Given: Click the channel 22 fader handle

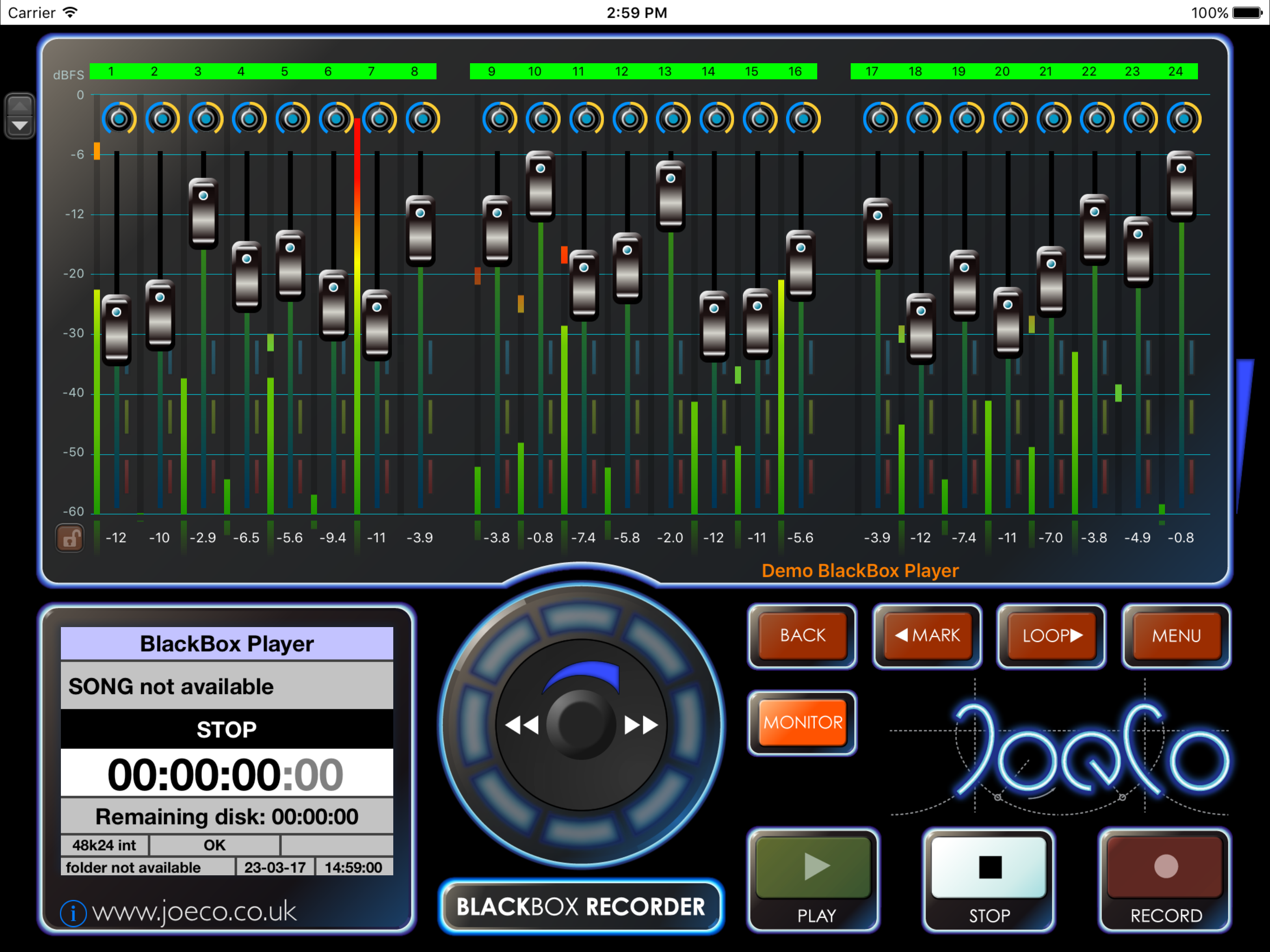Looking at the screenshot, I should pos(1094,230).
